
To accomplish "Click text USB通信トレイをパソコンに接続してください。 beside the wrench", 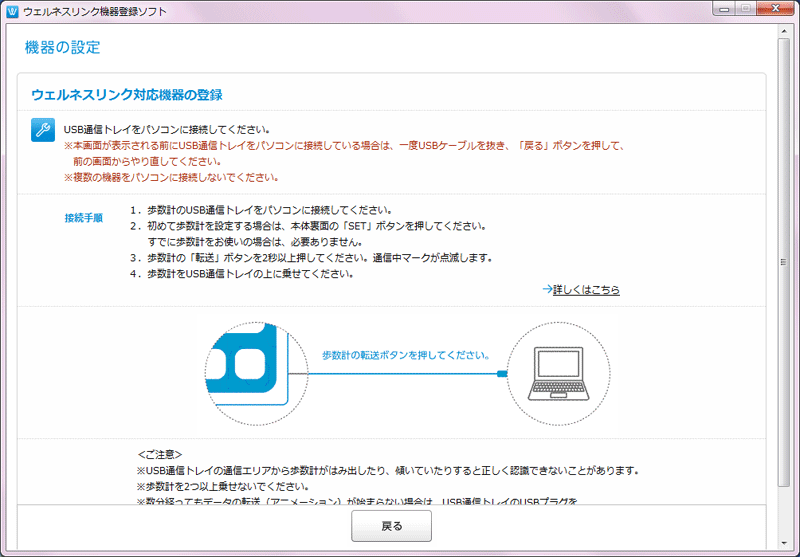I will 167,130.
